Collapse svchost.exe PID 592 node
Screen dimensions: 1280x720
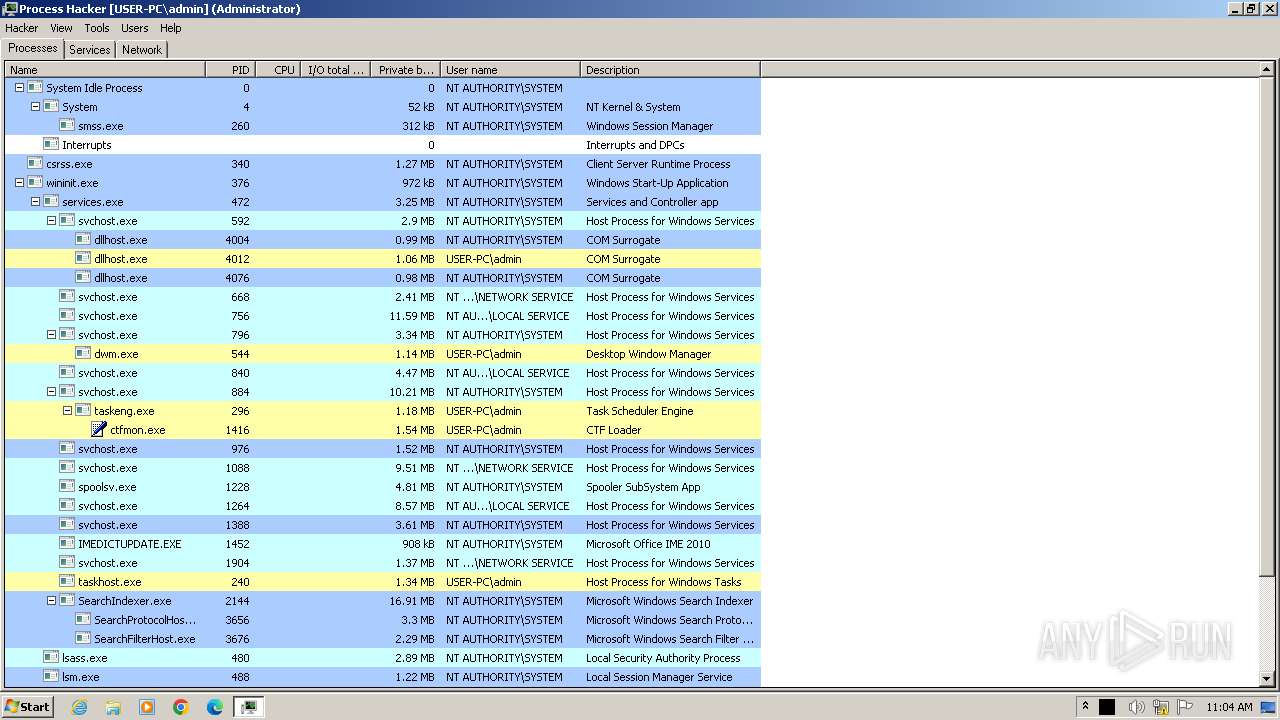[x=51, y=221]
